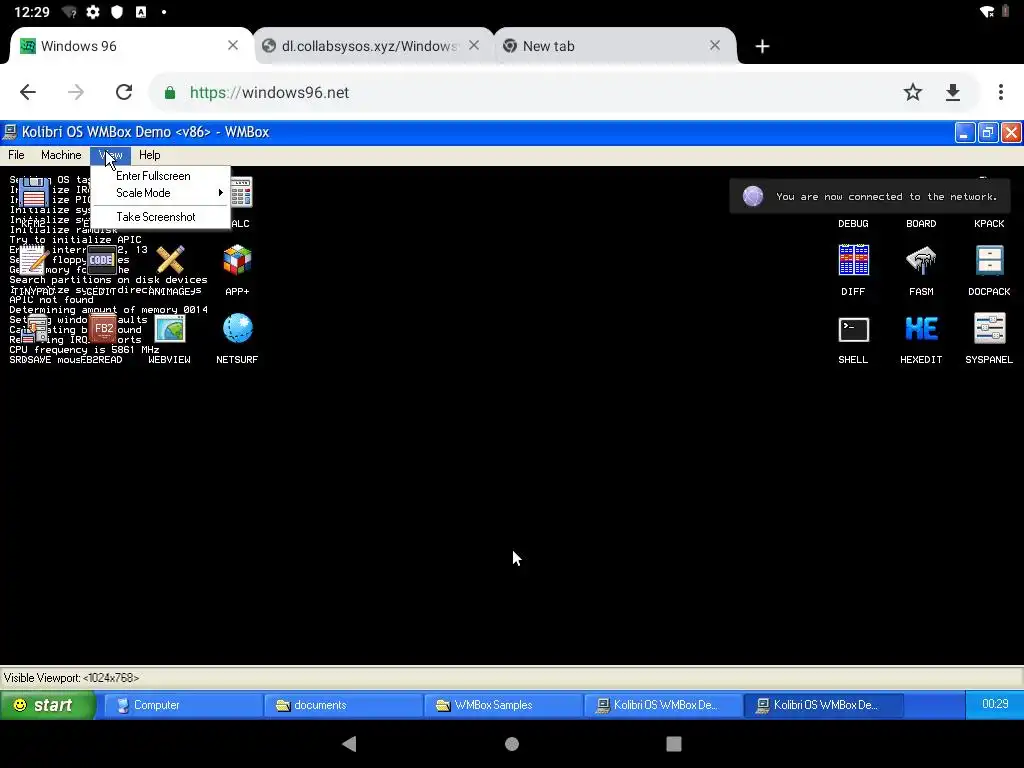1024x768 pixels.
Task: Open the File menu in WMBox
Action: pos(16,155)
